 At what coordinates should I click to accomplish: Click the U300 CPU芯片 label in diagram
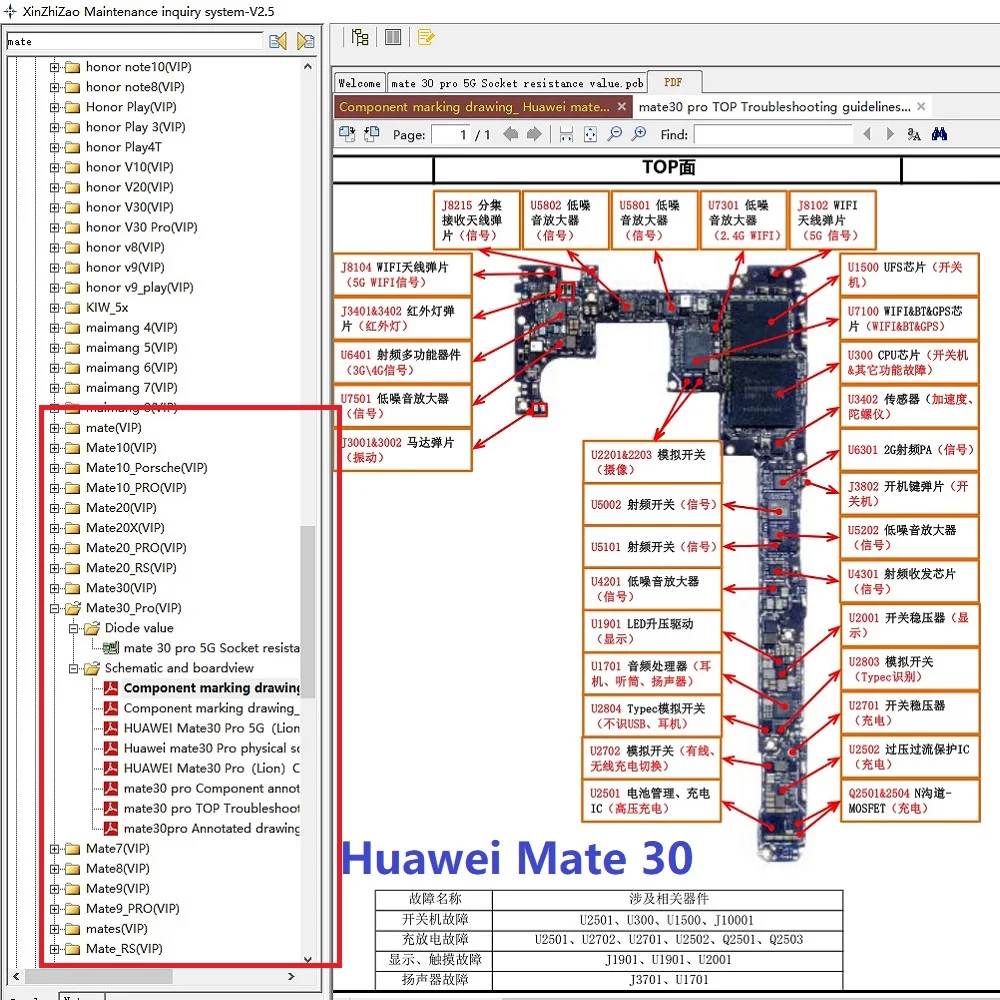click(x=908, y=363)
